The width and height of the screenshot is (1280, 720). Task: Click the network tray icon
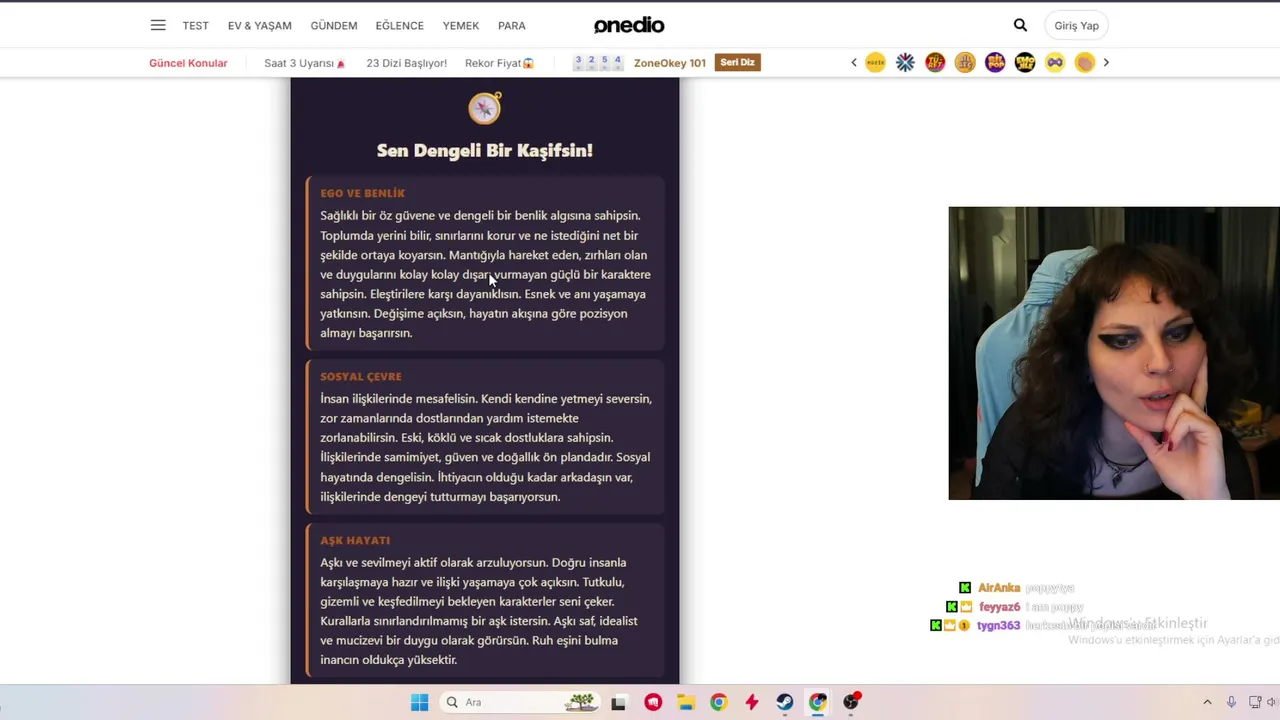pyautogui.click(x=1255, y=703)
